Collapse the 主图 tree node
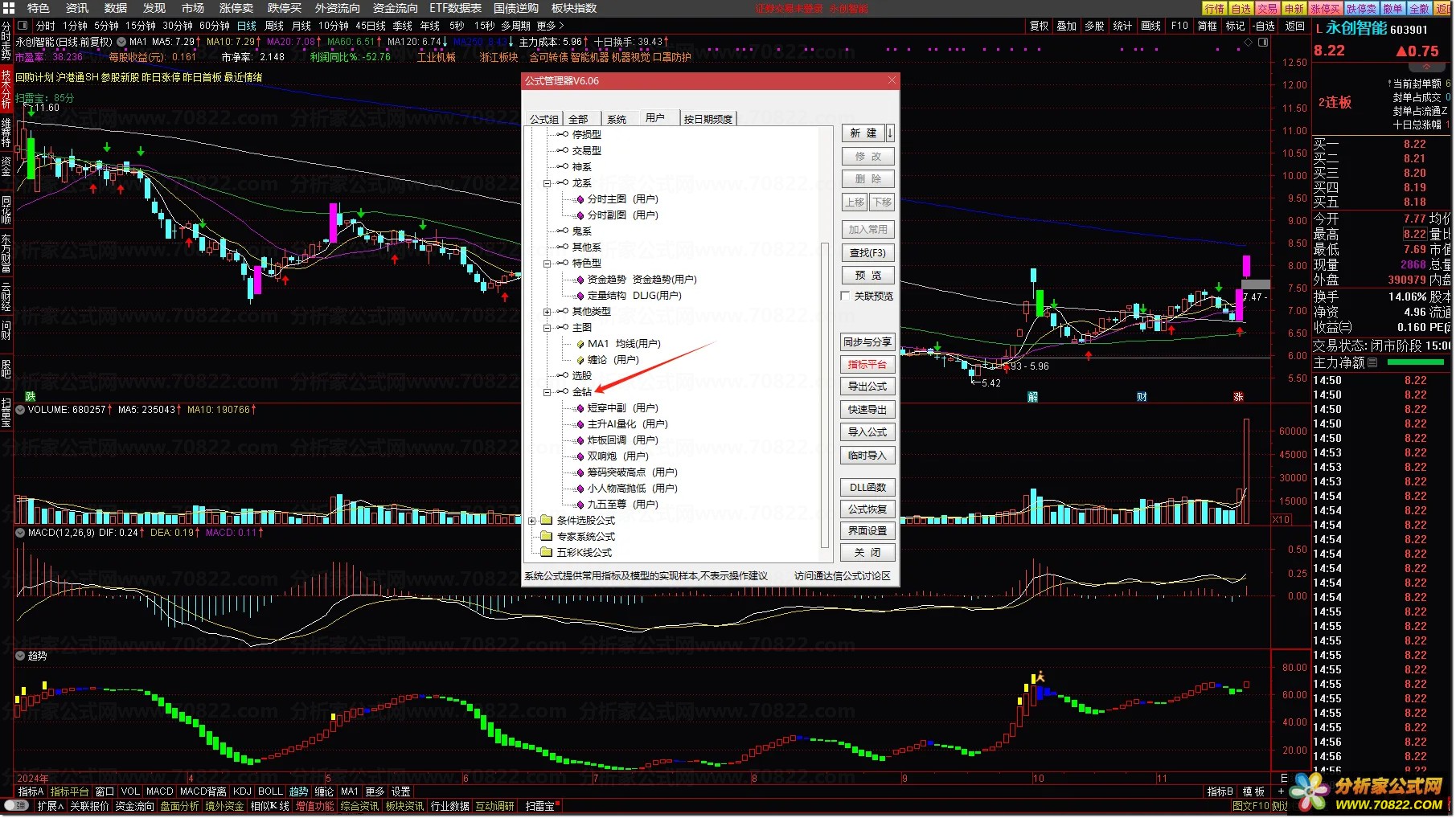 tap(547, 328)
